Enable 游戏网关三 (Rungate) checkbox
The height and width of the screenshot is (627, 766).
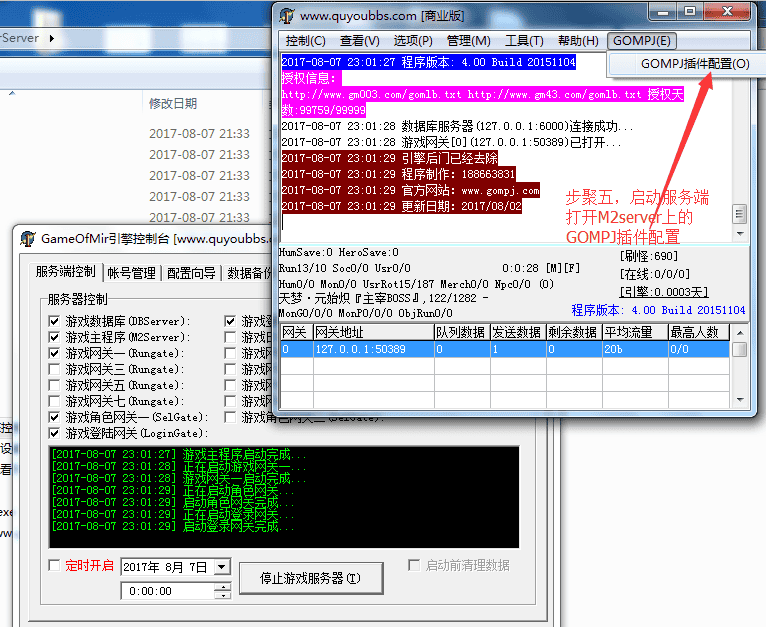click(54, 369)
